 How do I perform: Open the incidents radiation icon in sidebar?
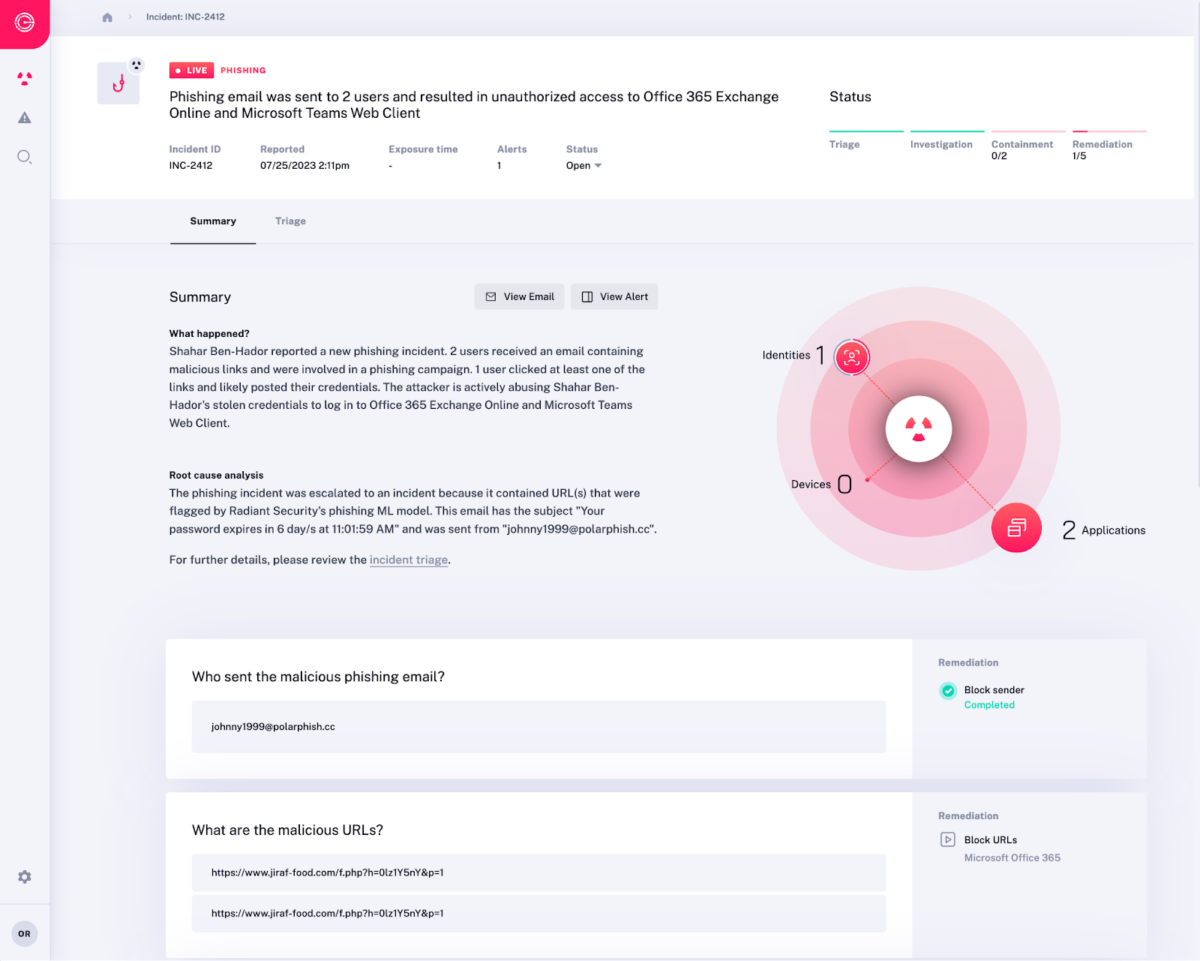[25, 79]
